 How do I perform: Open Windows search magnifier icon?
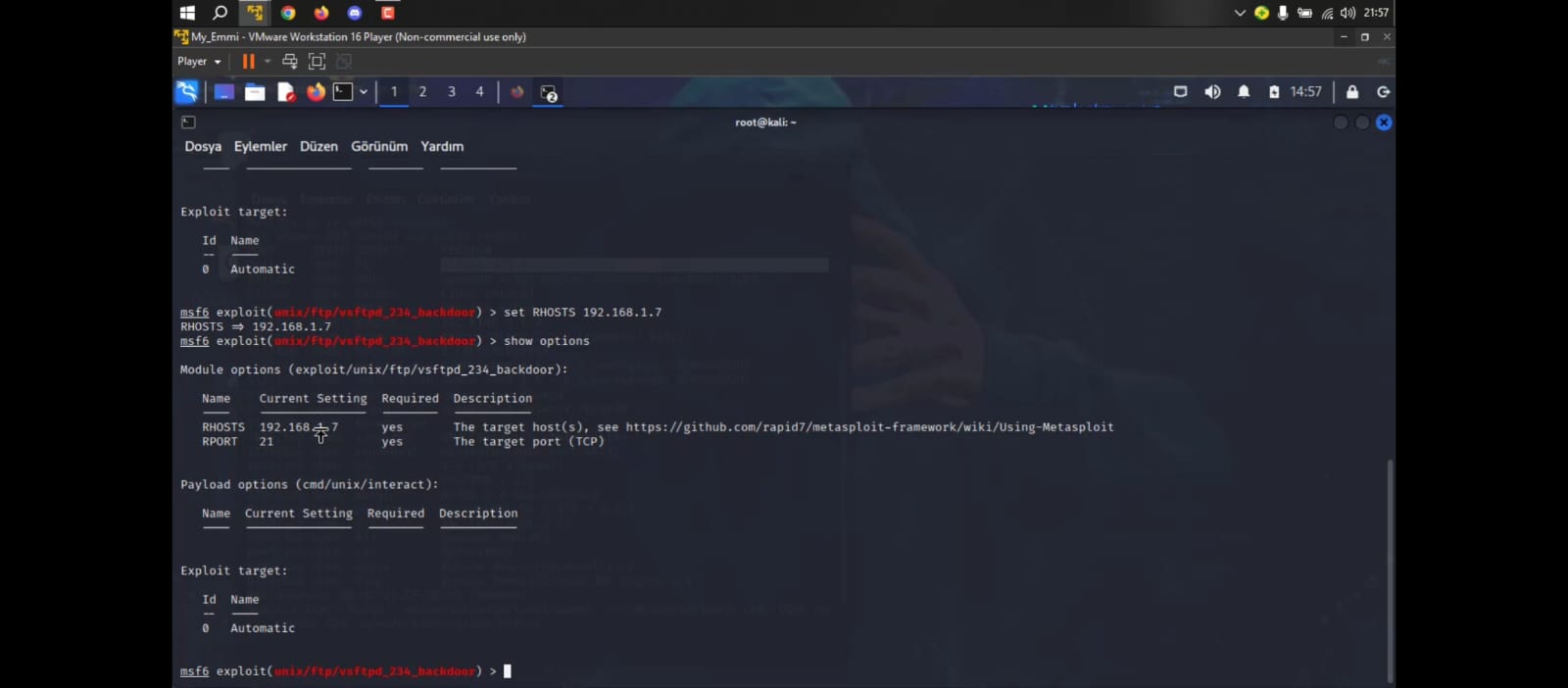(220, 13)
